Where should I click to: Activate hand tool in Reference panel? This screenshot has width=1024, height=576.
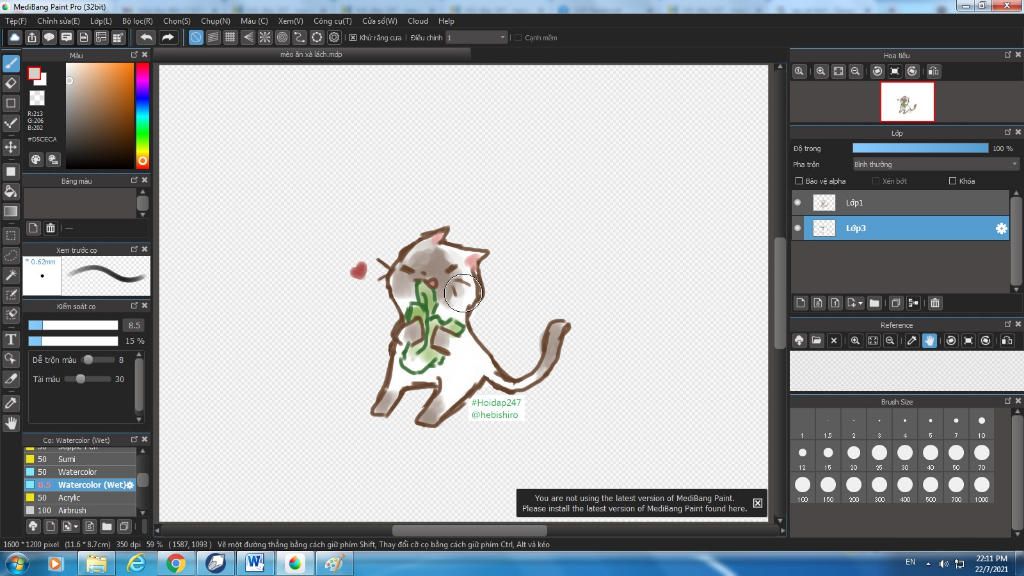coord(929,340)
